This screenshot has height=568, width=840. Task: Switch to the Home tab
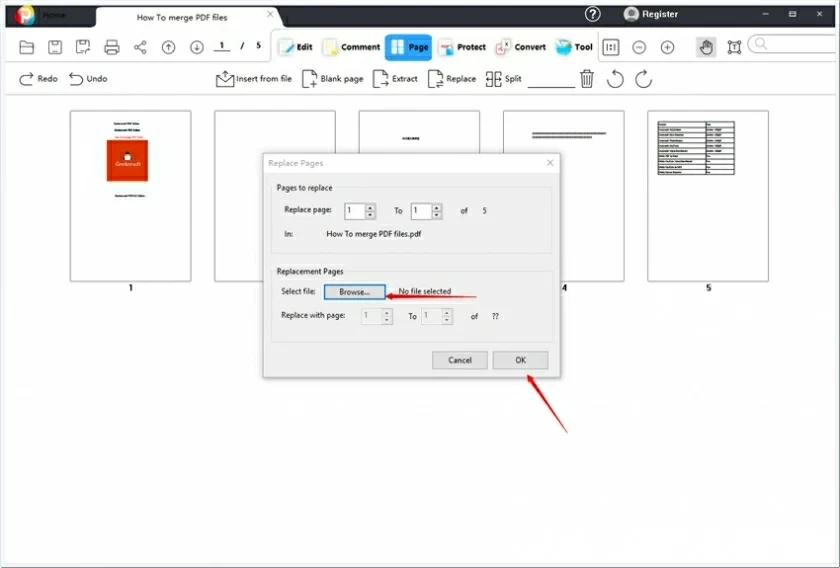[x=54, y=15]
